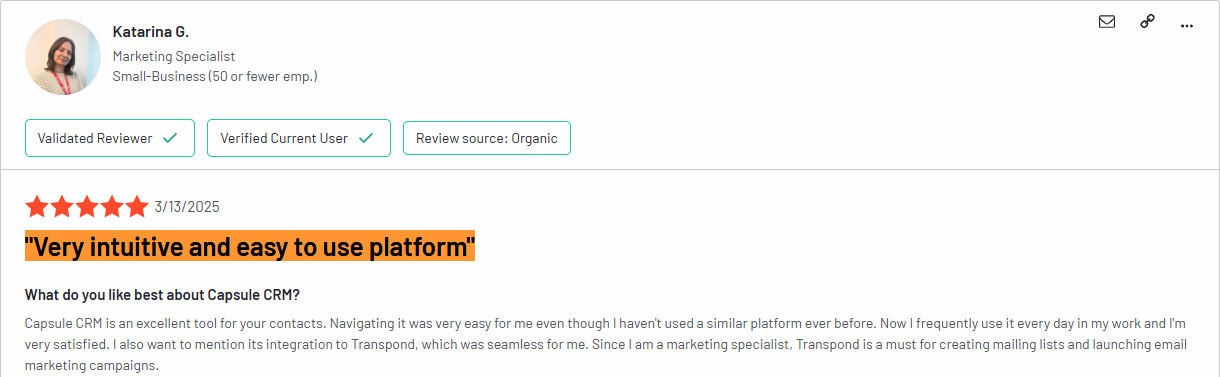This screenshot has height=377, width=1220.
Task: Click the Verified Current User badge
Action: [298, 138]
